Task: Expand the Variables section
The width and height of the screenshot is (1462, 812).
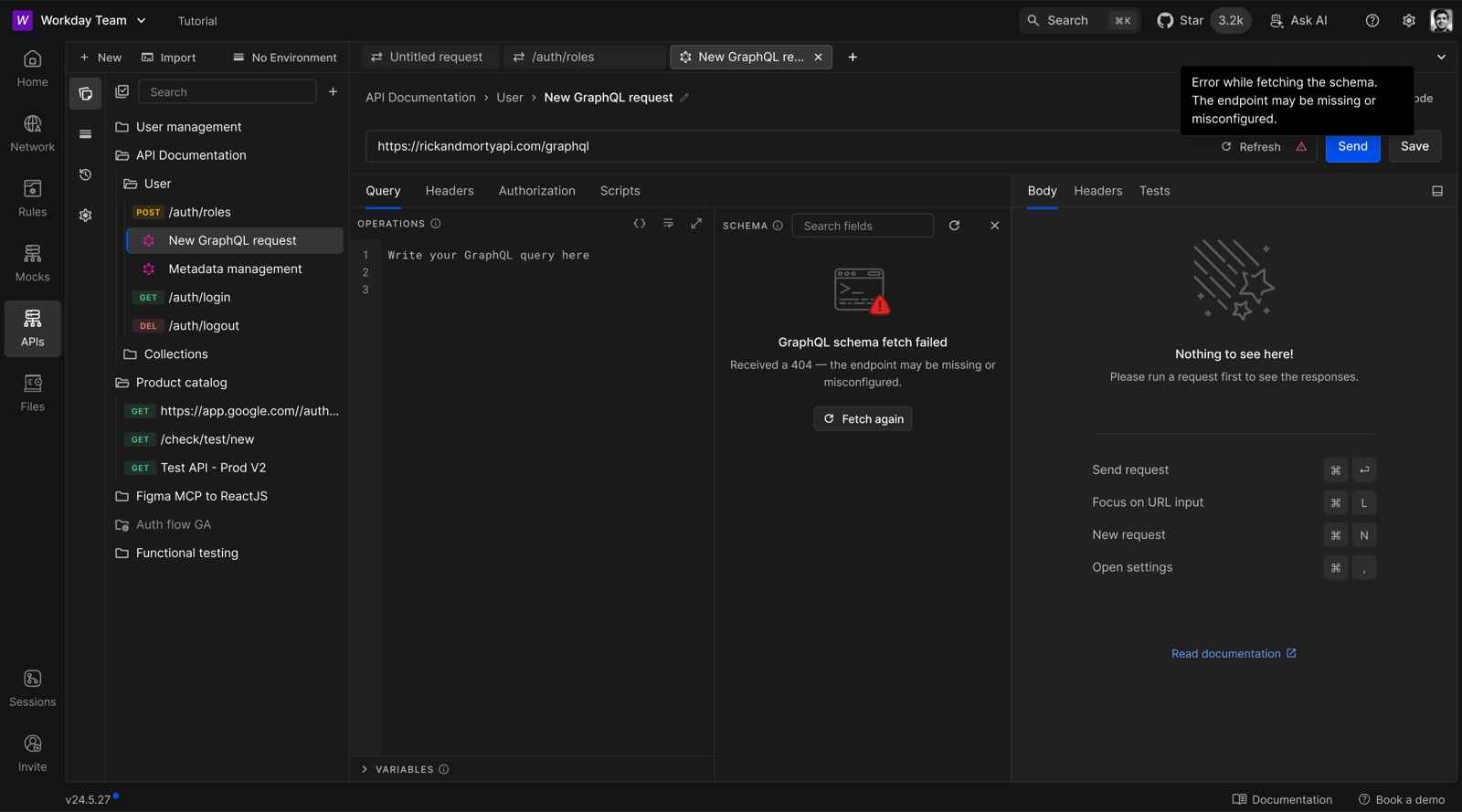Action: [x=405, y=769]
